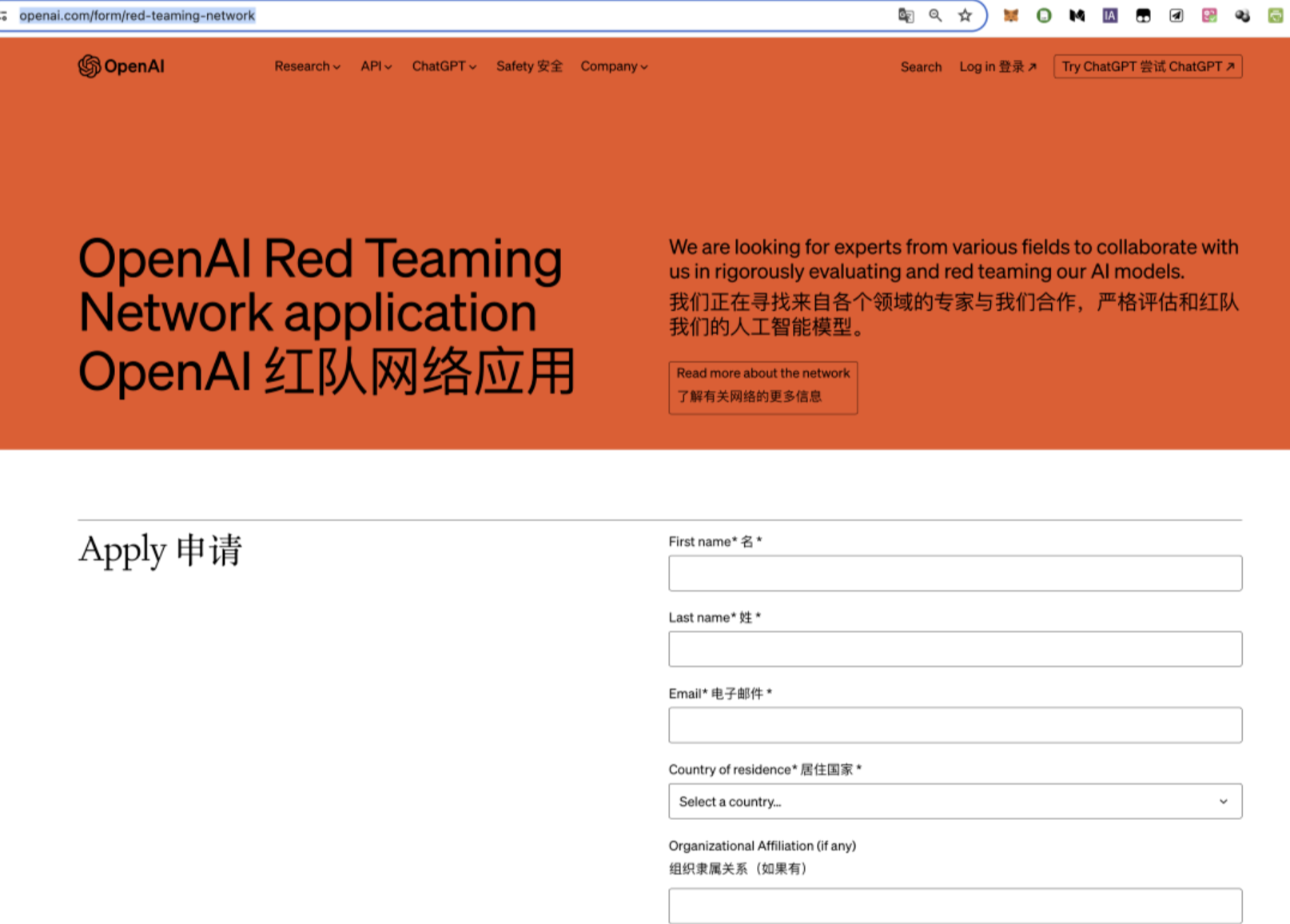Image resolution: width=1290 pixels, height=924 pixels.
Task: Open the pink screenshot checkmark extension
Action: click(1209, 15)
